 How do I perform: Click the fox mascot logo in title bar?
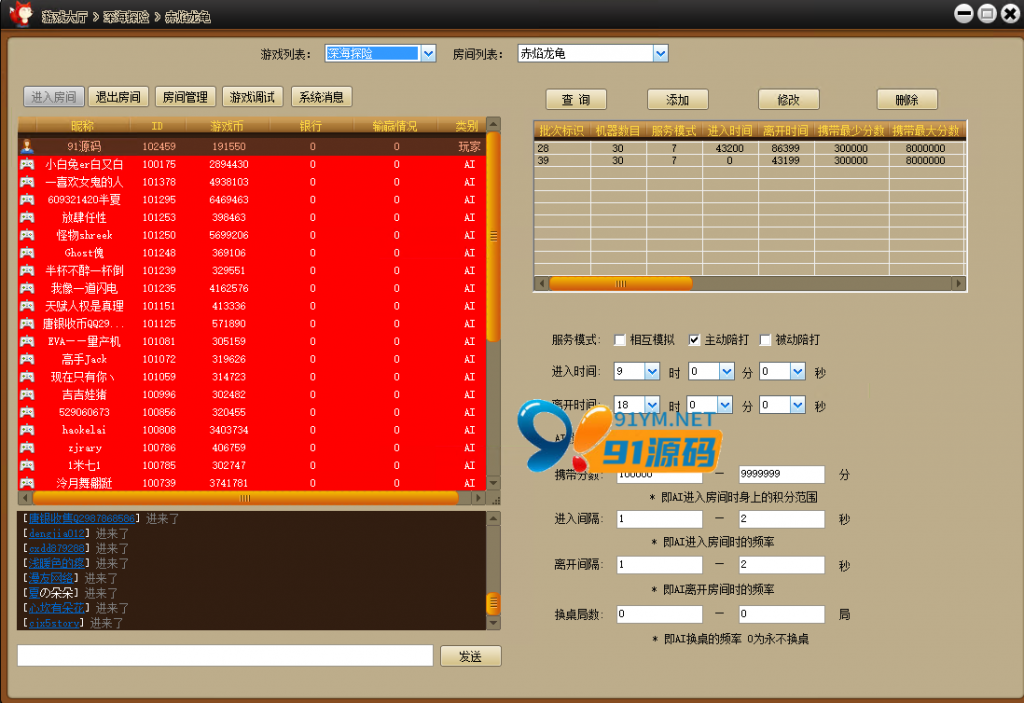pos(21,14)
